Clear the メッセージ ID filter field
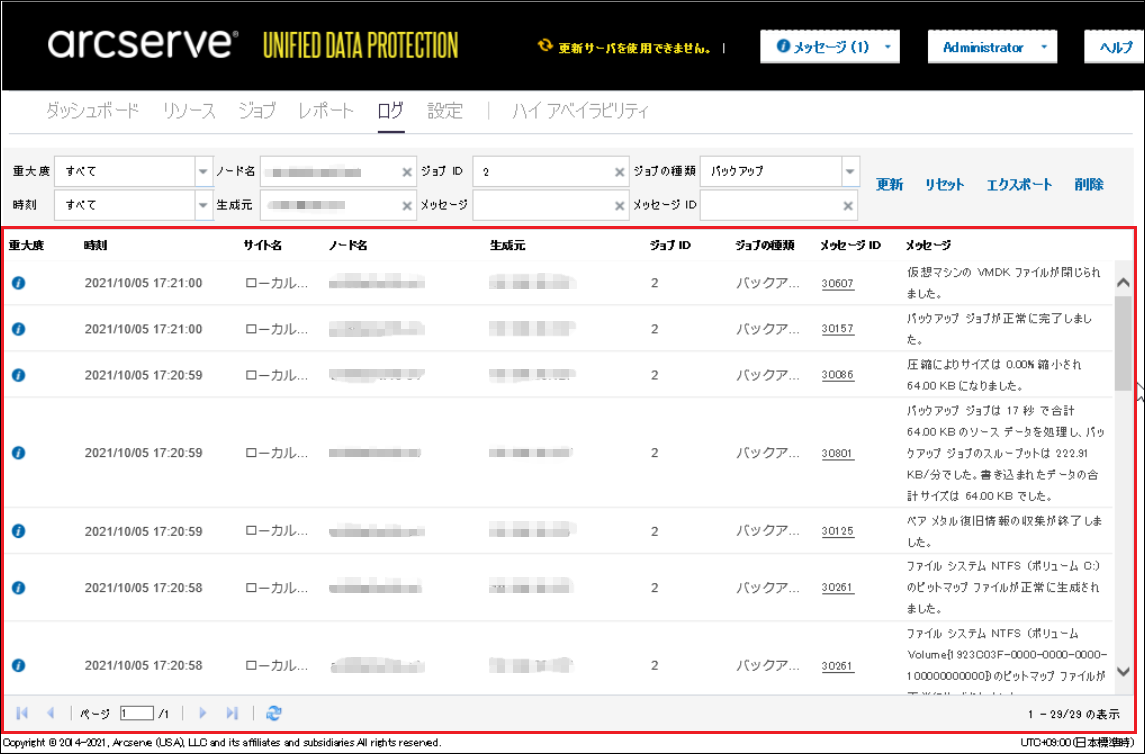 tap(848, 205)
